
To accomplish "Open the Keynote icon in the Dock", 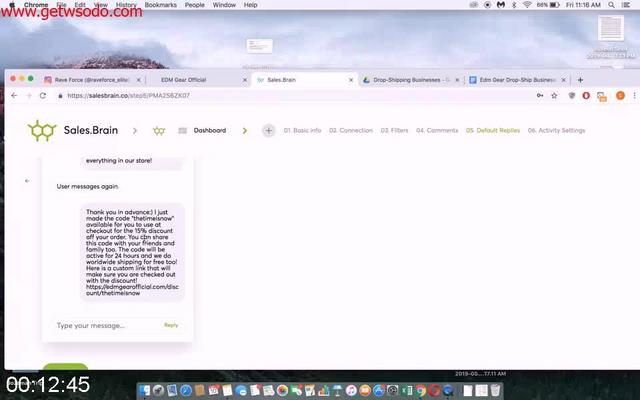I will click(x=338, y=391).
